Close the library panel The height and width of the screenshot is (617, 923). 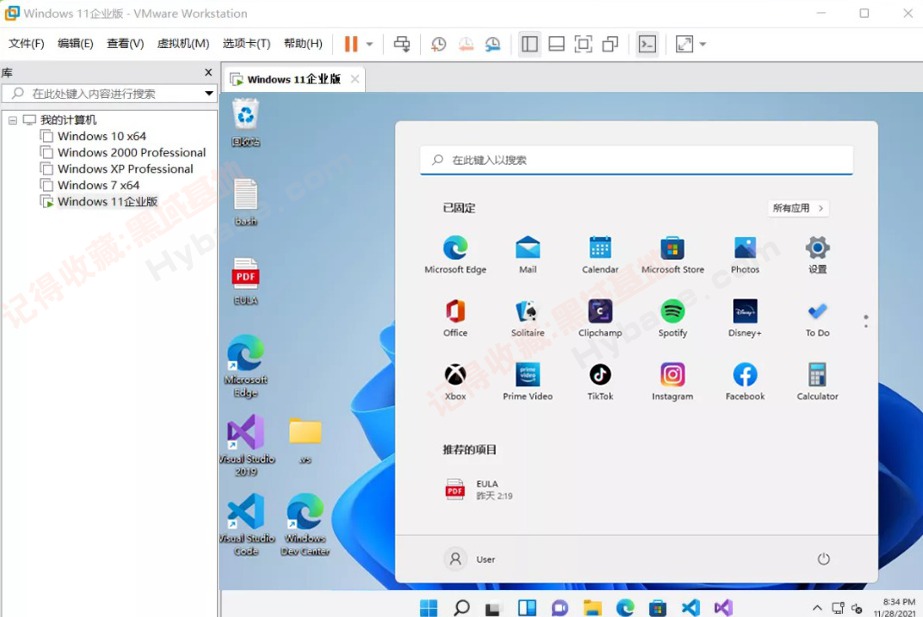click(x=208, y=72)
